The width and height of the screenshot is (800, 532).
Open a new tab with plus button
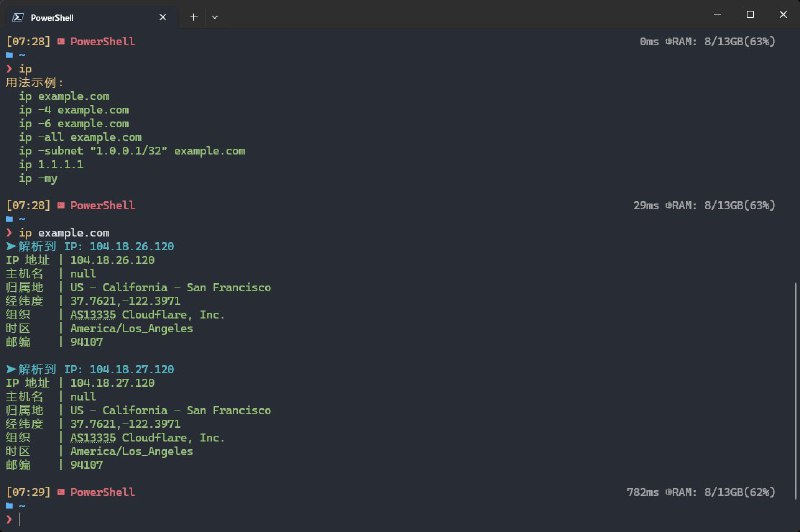click(x=194, y=17)
